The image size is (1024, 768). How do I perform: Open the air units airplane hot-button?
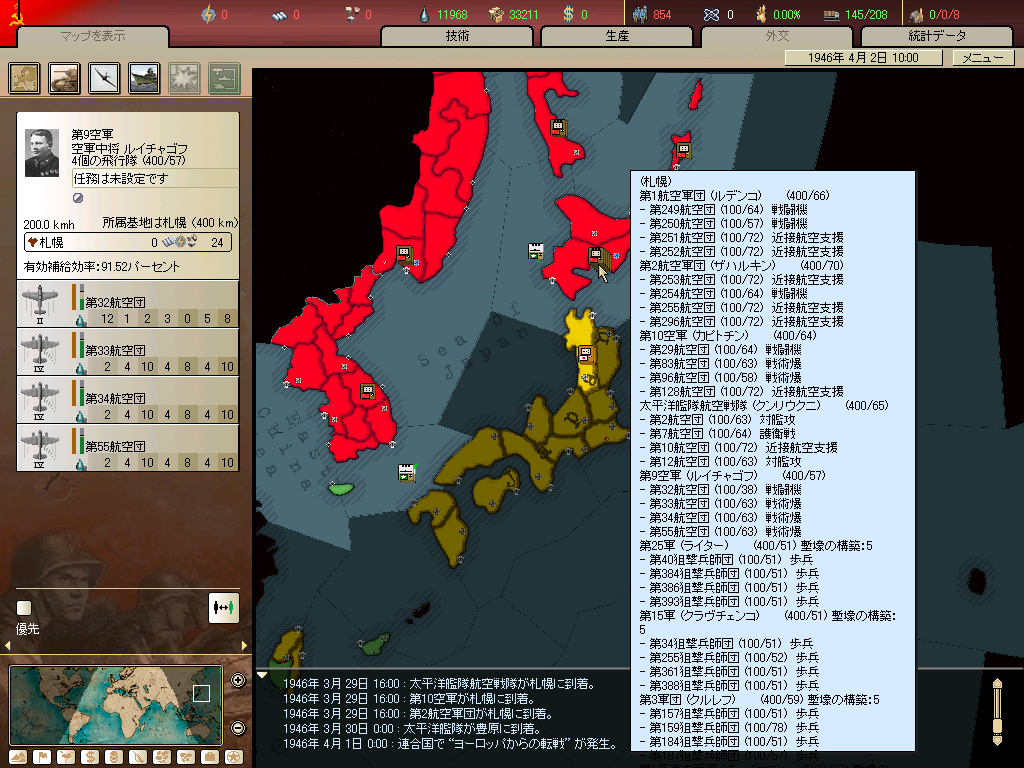click(104, 78)
